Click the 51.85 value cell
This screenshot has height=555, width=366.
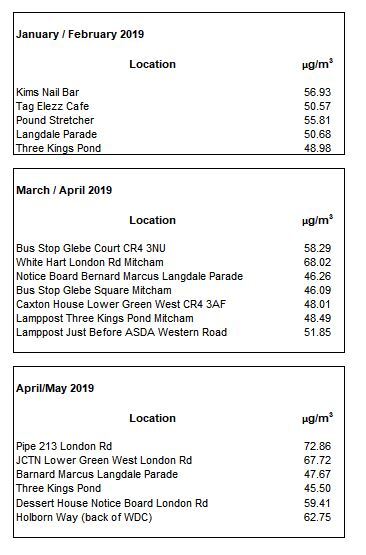(318, 332)
